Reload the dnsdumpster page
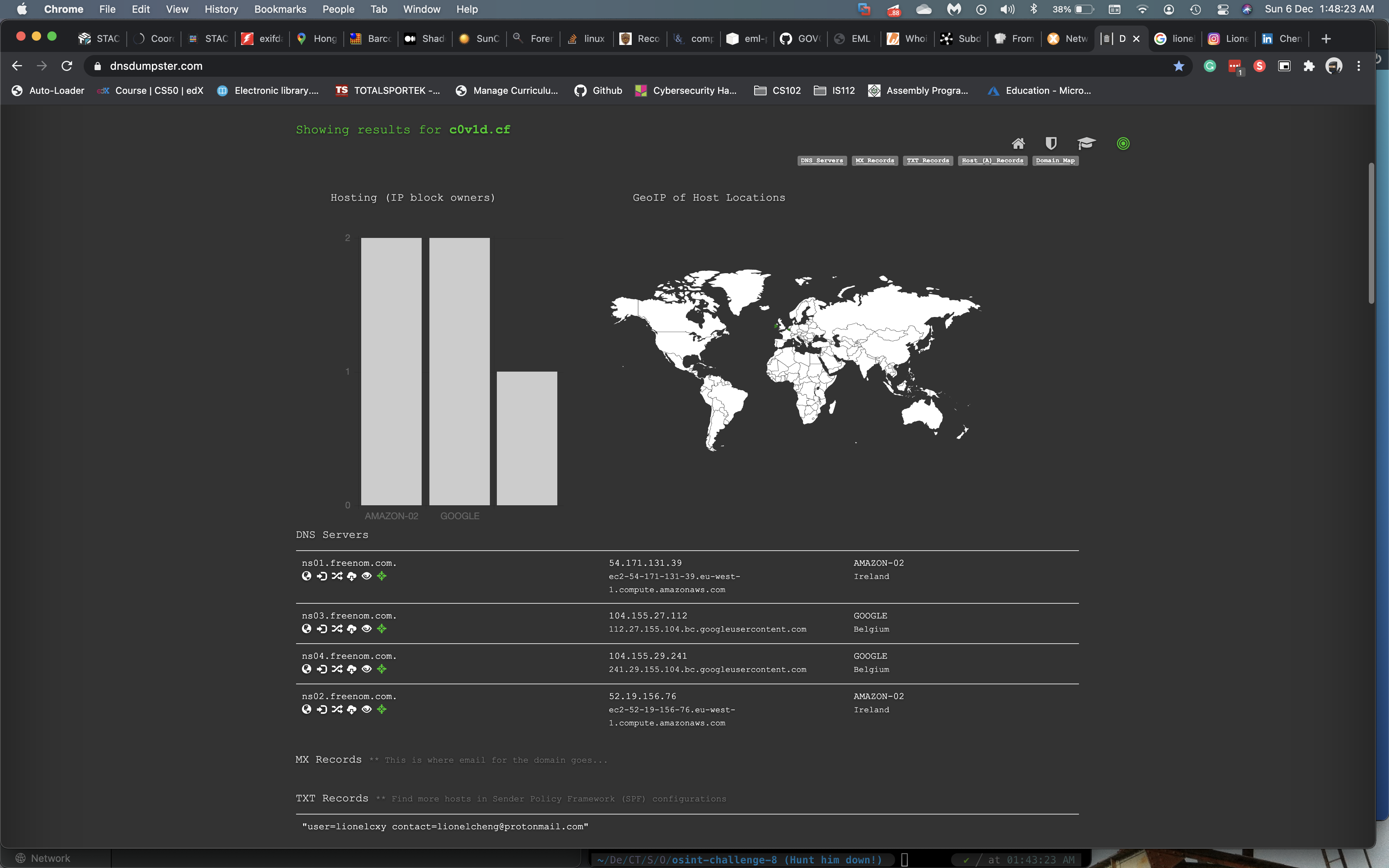Viewport: 1389px width, 868px height. click(67, 66)
